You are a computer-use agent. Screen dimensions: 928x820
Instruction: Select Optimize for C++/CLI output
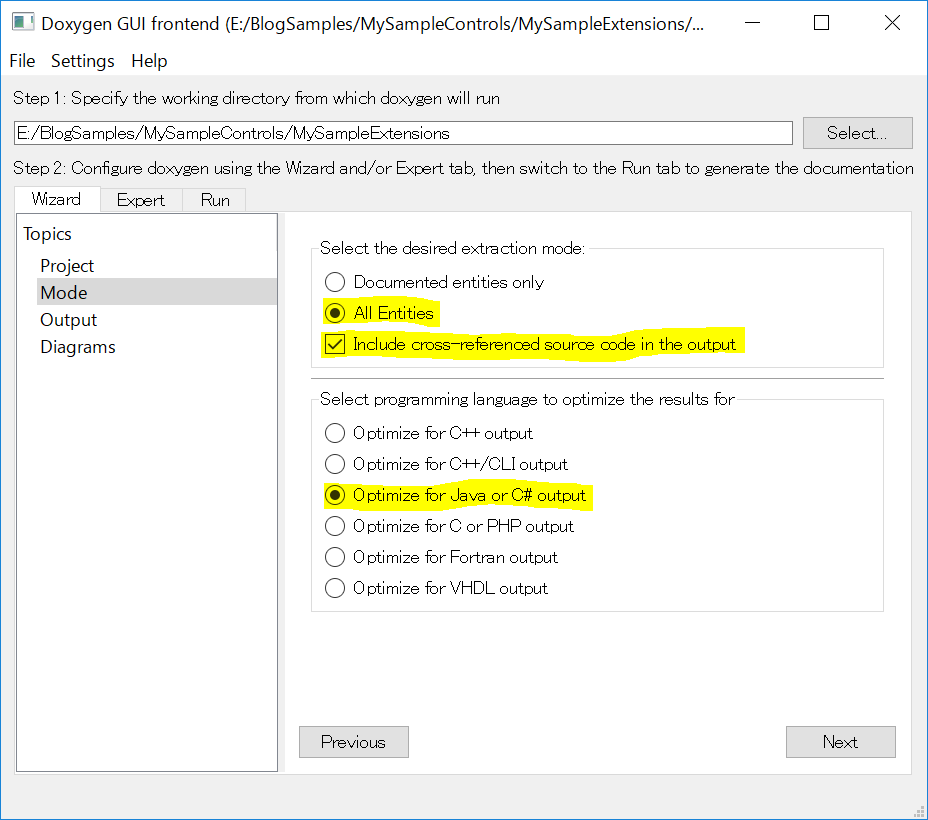334,464
